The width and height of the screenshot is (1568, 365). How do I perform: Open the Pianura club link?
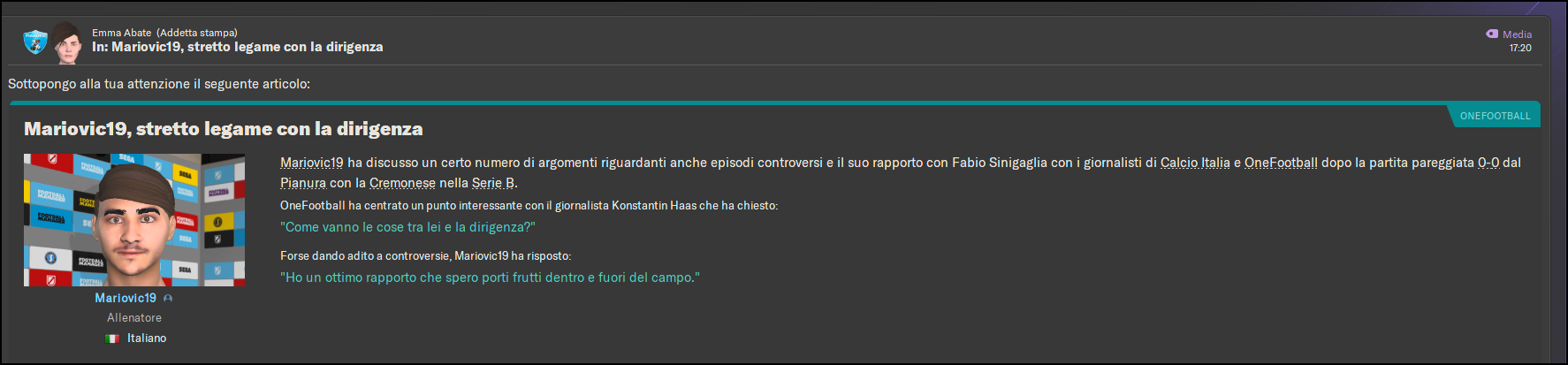pos(303,183)
